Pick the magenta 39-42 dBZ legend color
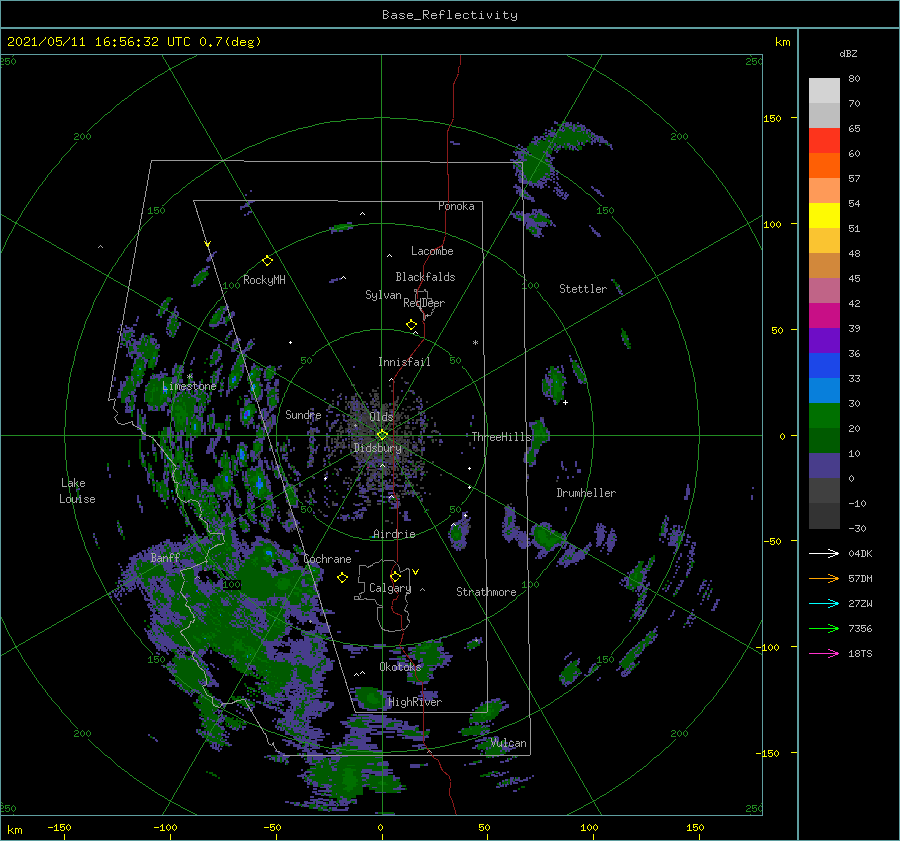The height and width of the screenshot is (841, 900). [x=824, y=316]
